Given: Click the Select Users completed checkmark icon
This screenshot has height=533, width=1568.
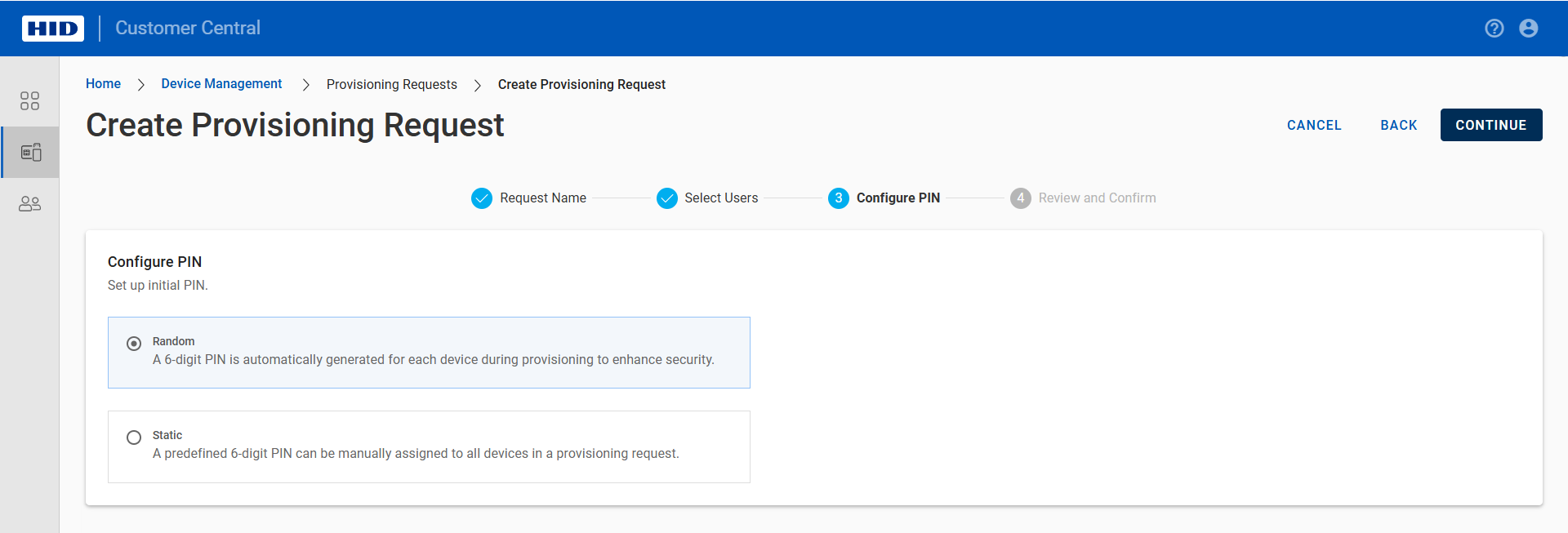Looking at the screenshot, I should [667, 198].
